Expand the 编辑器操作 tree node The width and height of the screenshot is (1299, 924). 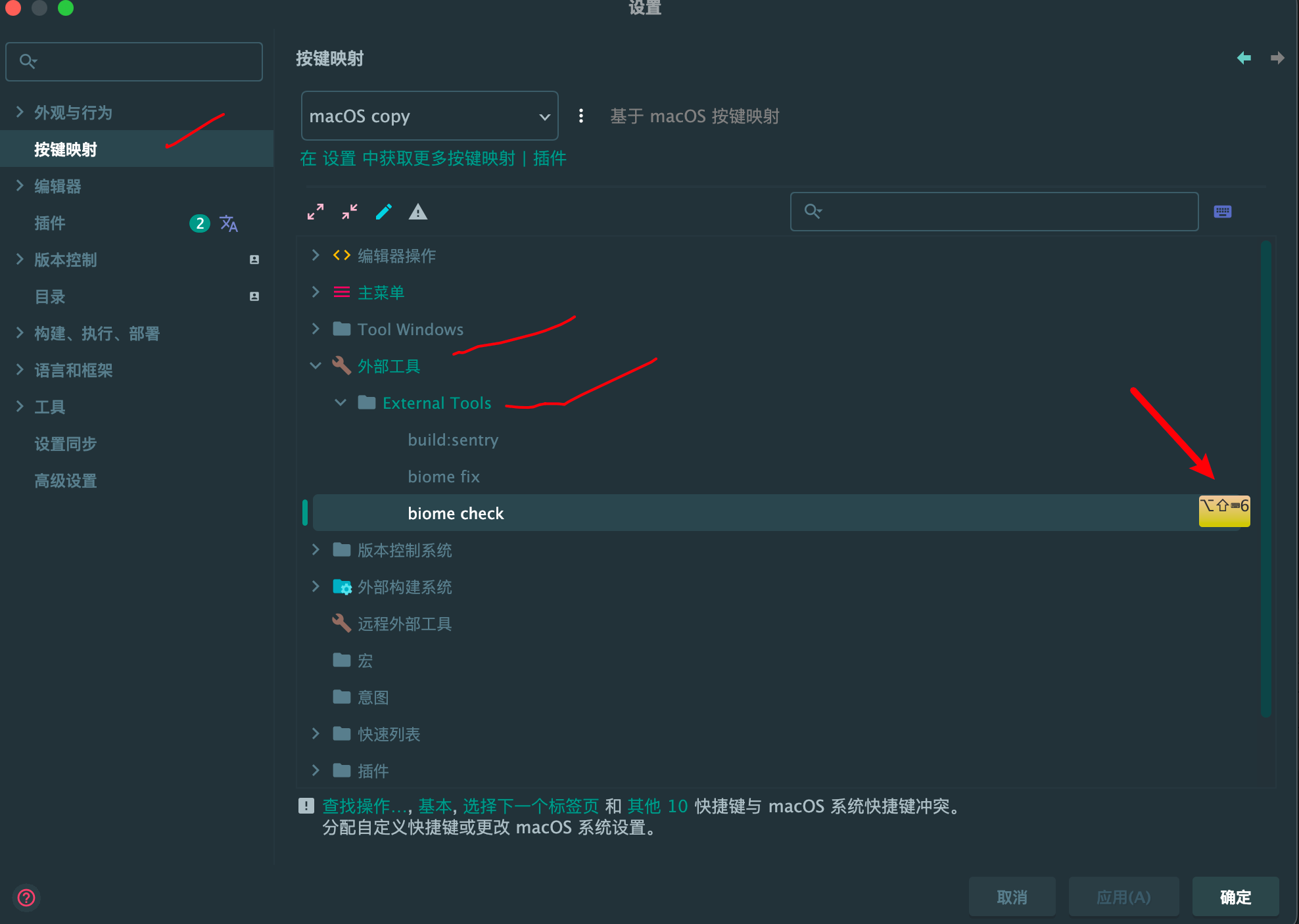pos(316,256)
